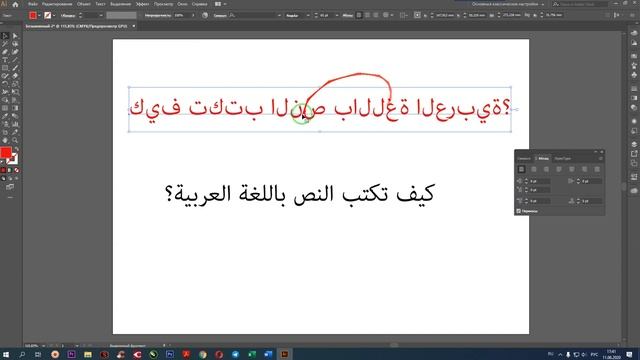Select the Column Graph tool

pyautogui.click(x=15, y=124)
